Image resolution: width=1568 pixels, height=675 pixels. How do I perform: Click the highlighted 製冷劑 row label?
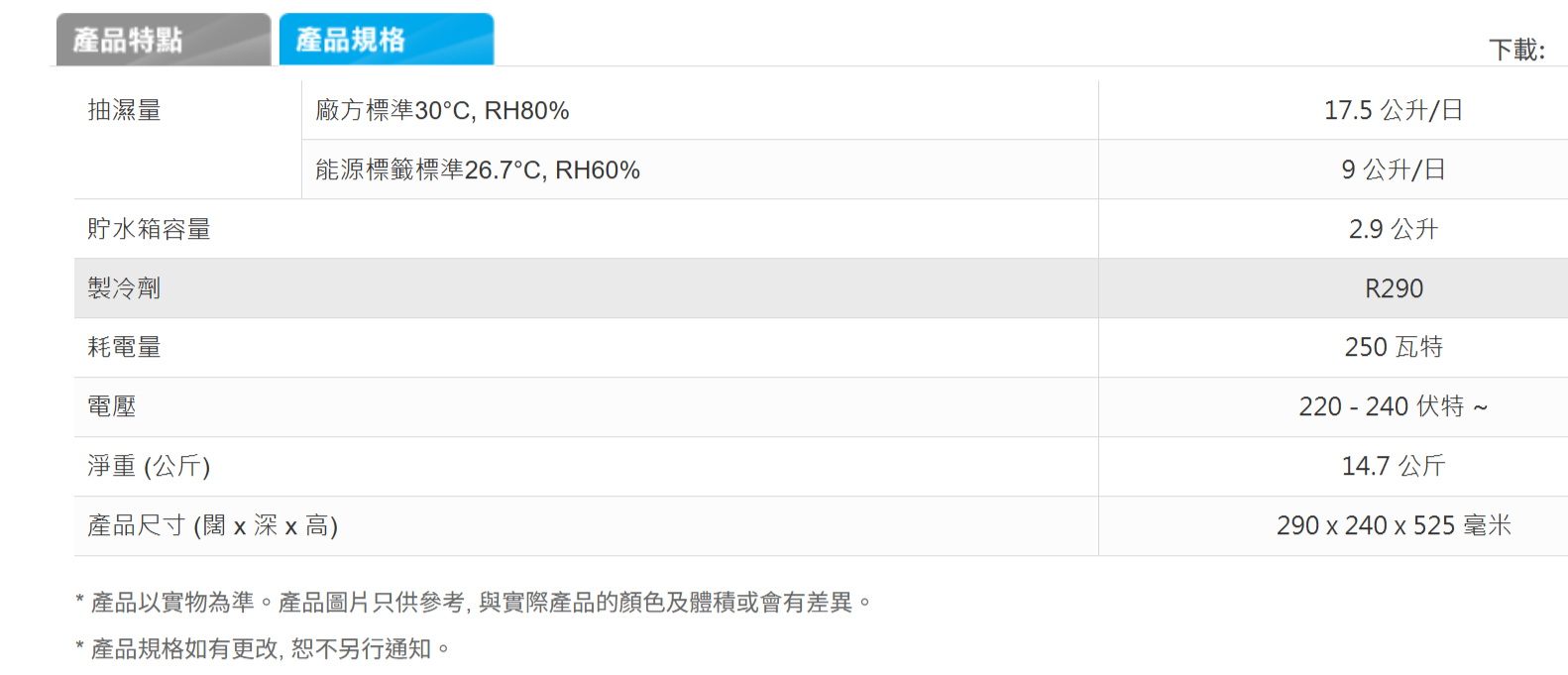click(124, 288)
